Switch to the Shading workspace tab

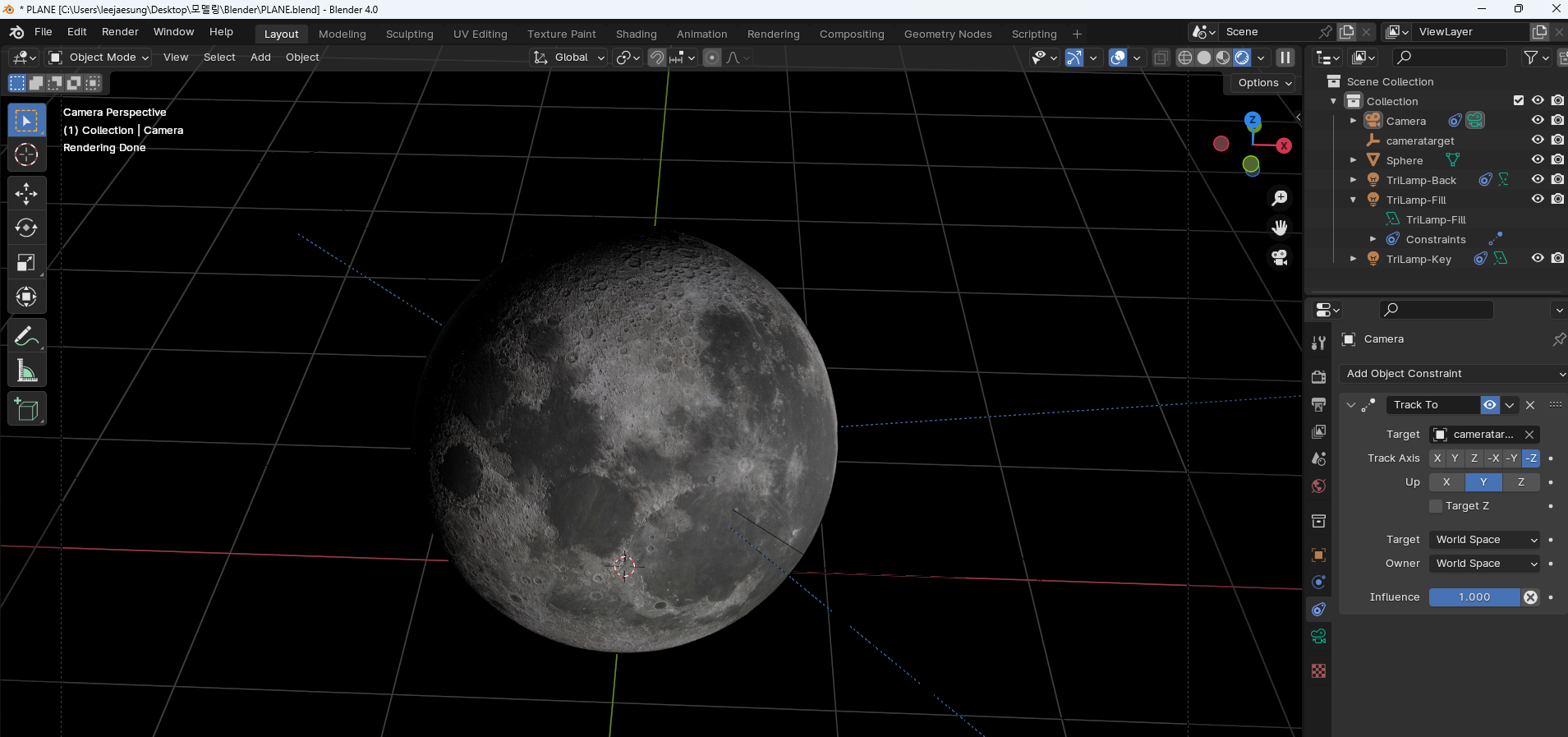click(x=636, y=35)
